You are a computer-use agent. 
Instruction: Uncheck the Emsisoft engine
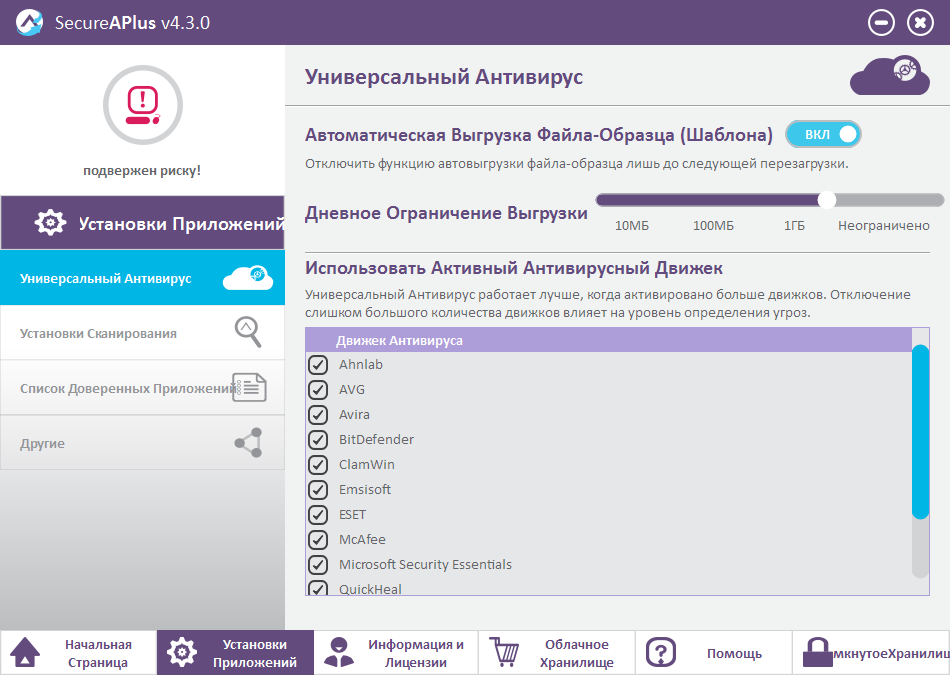pyautogui.click(x=318, y=489)
